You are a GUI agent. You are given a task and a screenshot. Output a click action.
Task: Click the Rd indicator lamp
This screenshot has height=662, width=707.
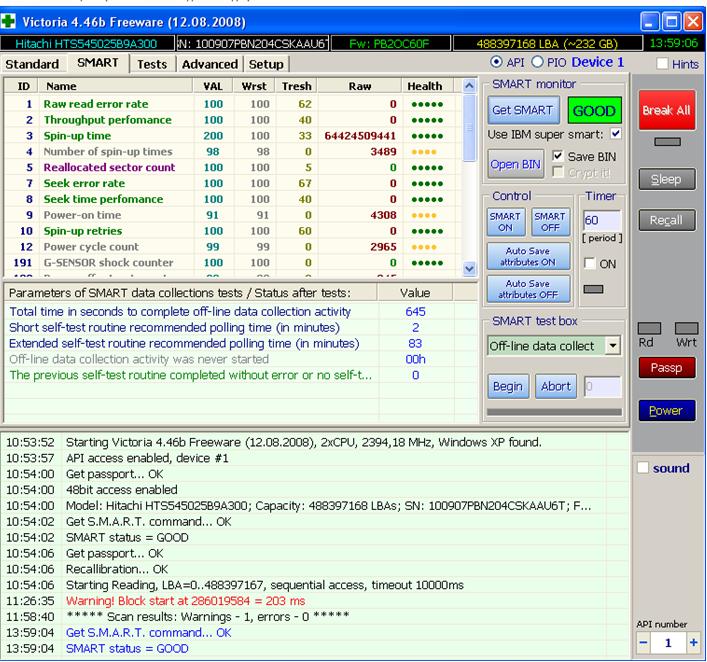(649, 328)
